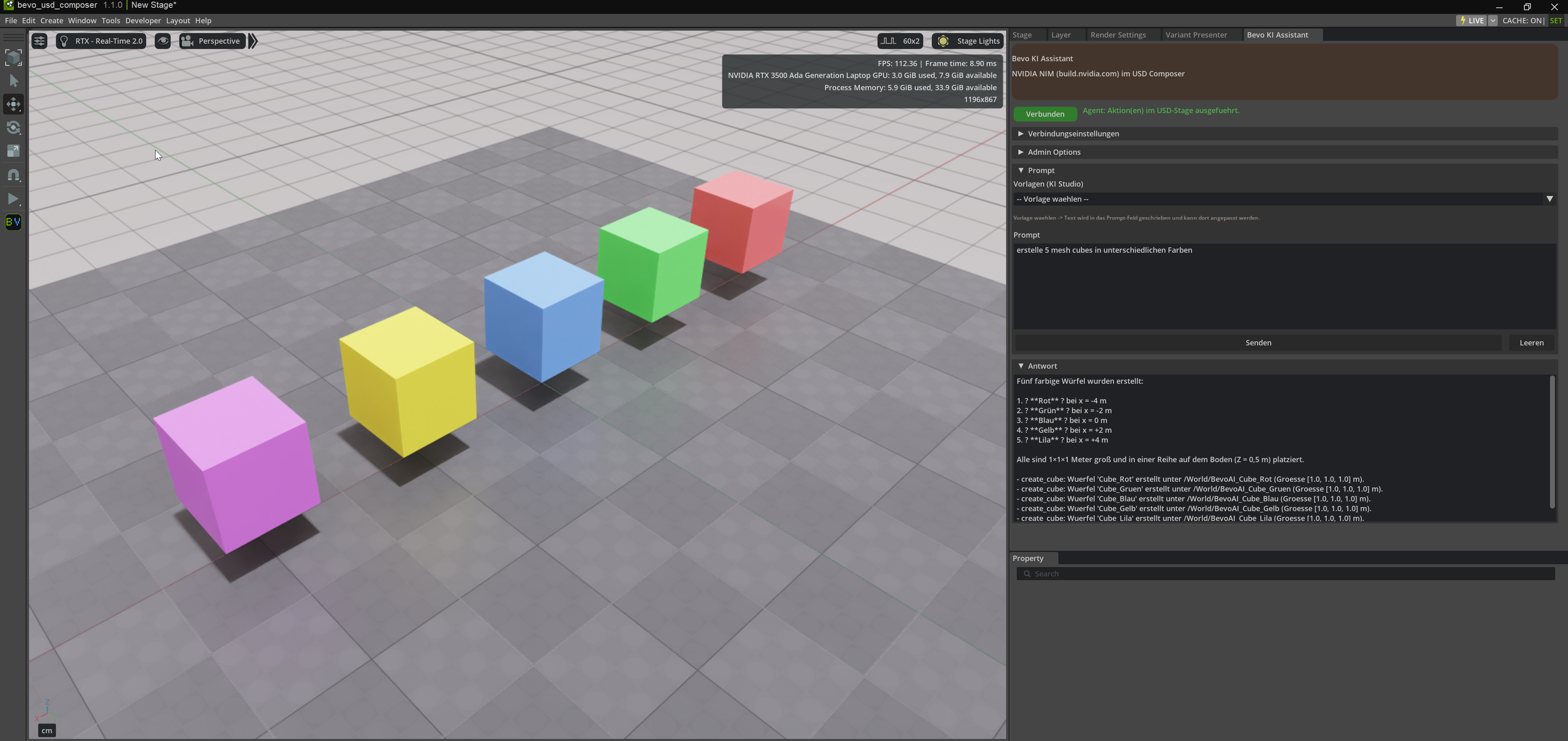
Task: Open the Window menu
Action: [x=82, y=20]
